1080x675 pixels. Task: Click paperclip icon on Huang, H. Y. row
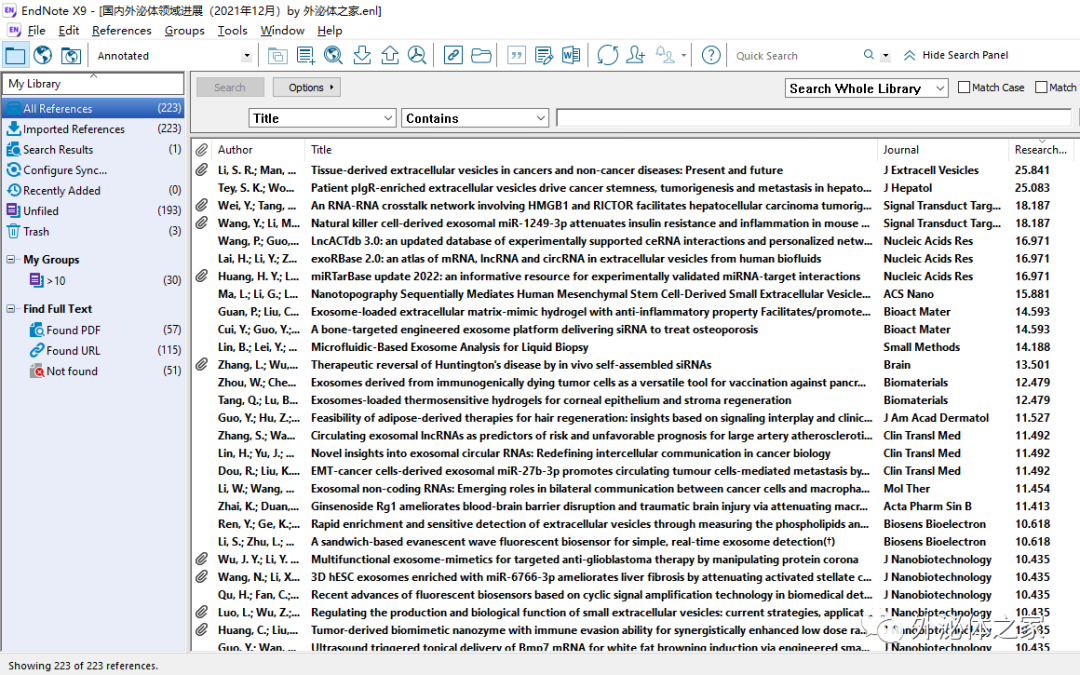point(201,276)
